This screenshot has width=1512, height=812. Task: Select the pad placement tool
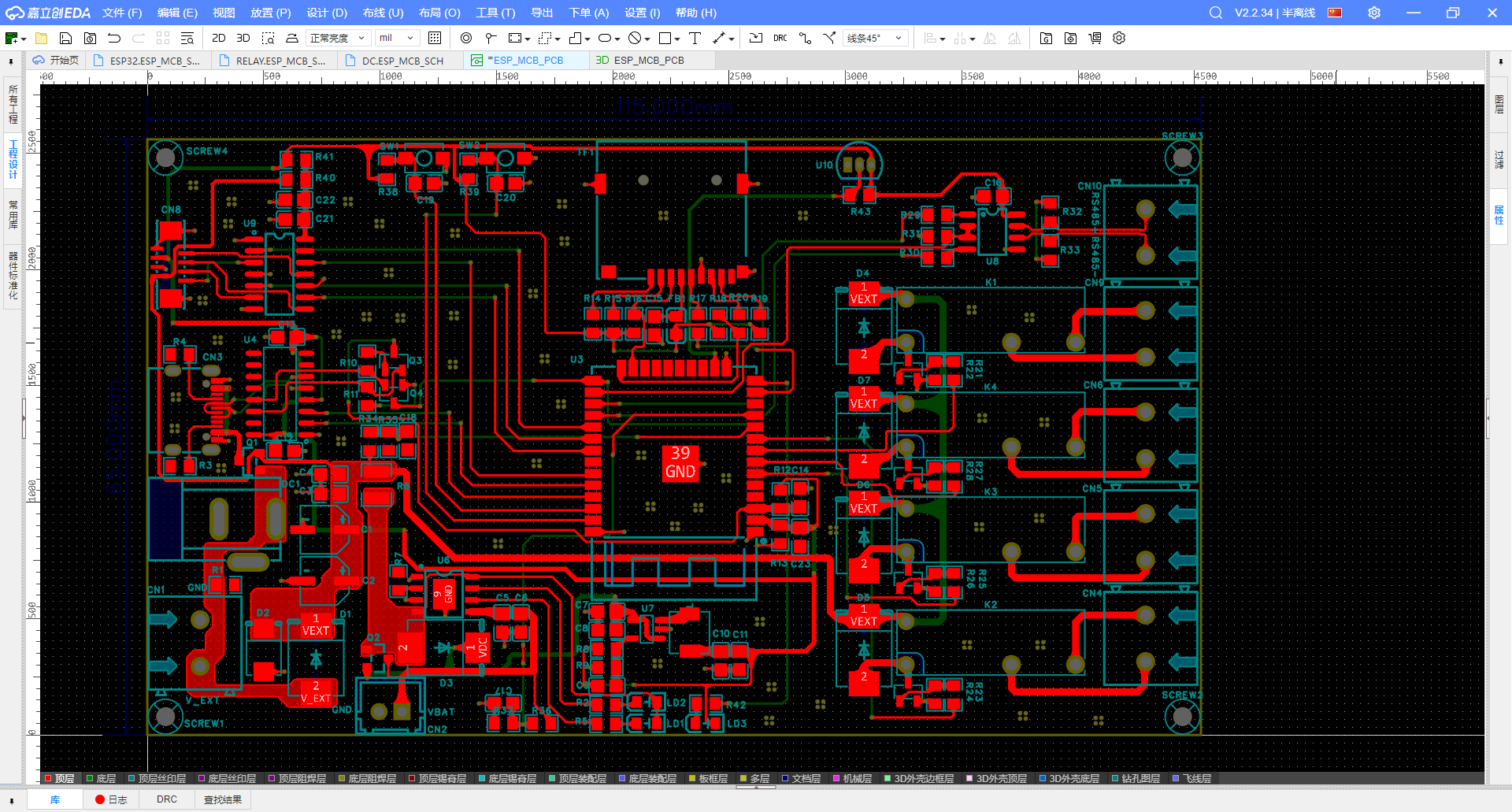(x=491, y=38)
